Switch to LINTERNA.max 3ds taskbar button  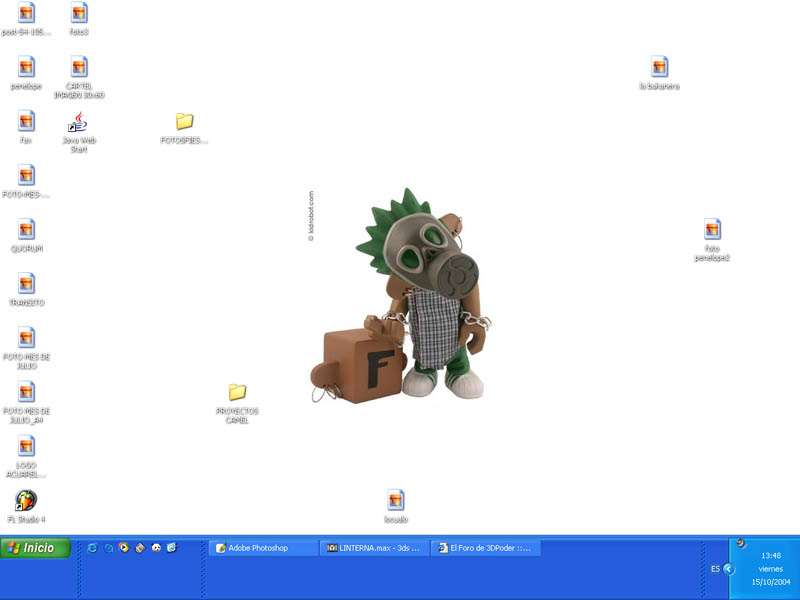pos(374,548)
